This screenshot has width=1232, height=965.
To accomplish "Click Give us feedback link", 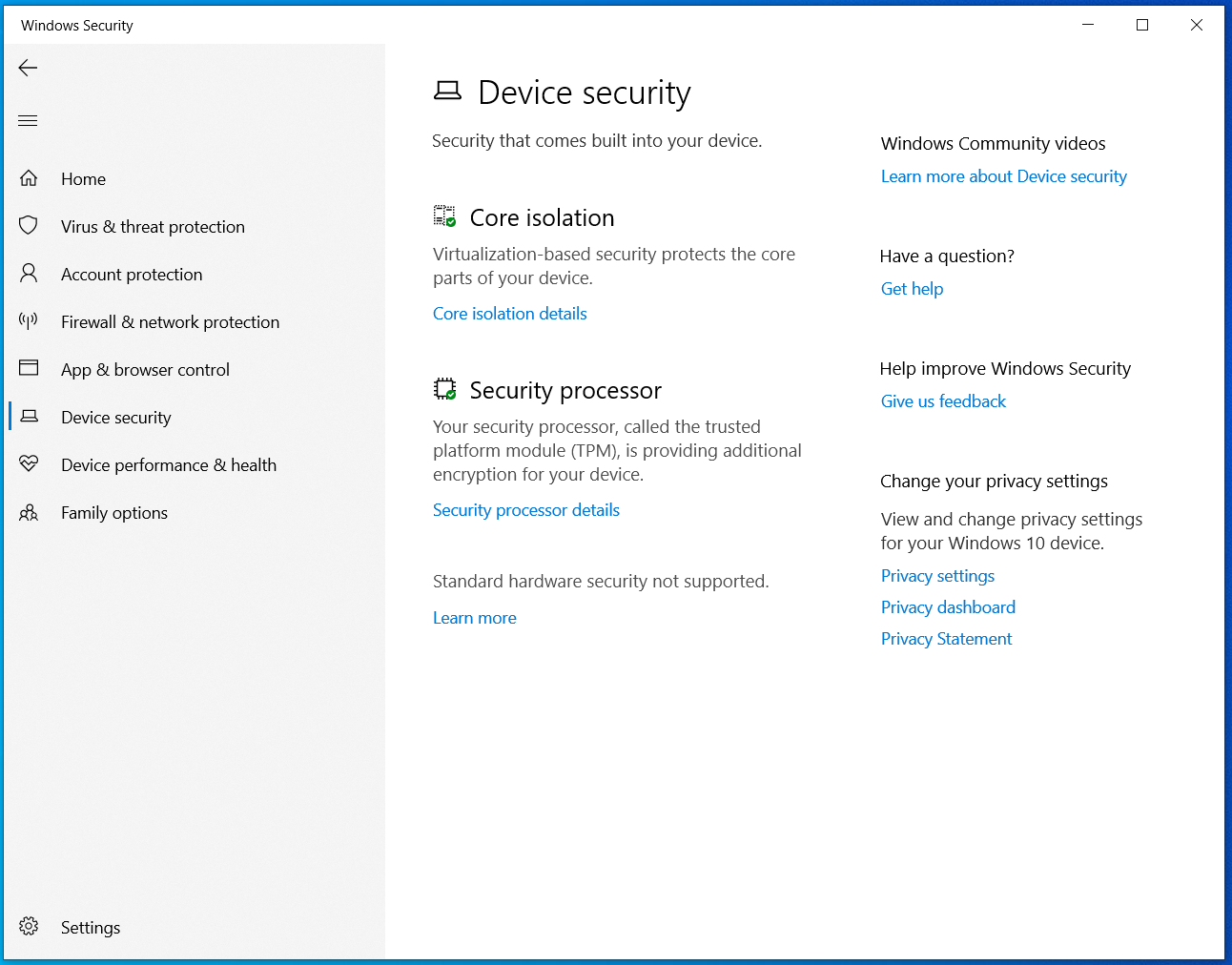I will 943,401.
